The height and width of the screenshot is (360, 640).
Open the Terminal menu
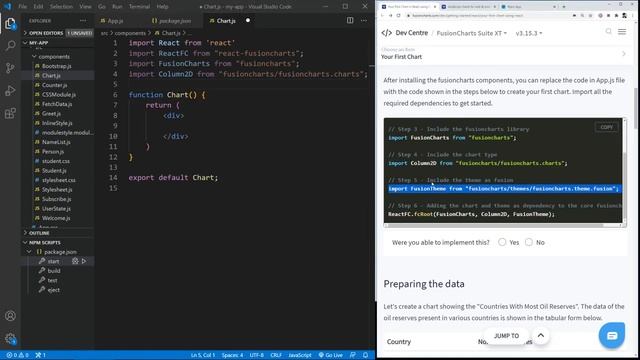point(139,7)
